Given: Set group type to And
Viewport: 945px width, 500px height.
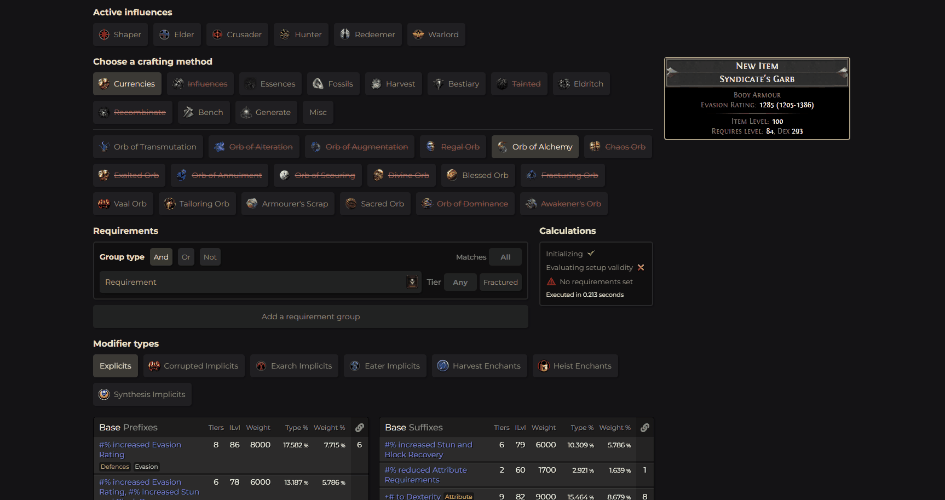Looking at the screenshot, I should click(x=161, y=257).
